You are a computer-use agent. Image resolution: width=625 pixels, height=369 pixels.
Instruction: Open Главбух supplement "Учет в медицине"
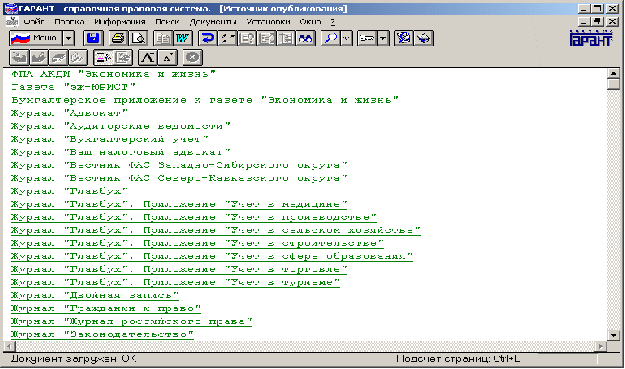tap(179, 204)
